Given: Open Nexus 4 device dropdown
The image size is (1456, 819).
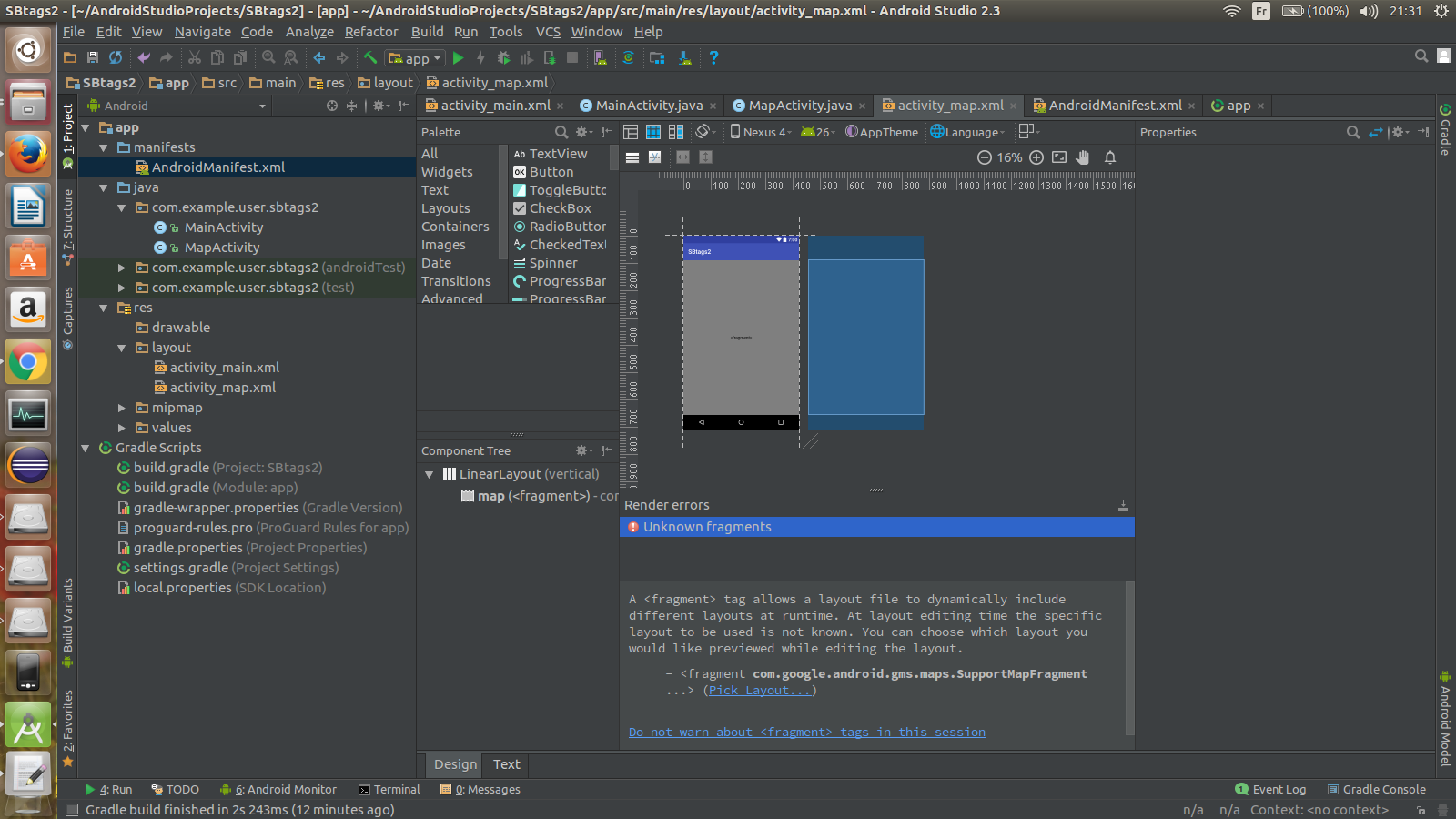Looking at the screenshot, I should pyautogui.click(x=761, y=132).
